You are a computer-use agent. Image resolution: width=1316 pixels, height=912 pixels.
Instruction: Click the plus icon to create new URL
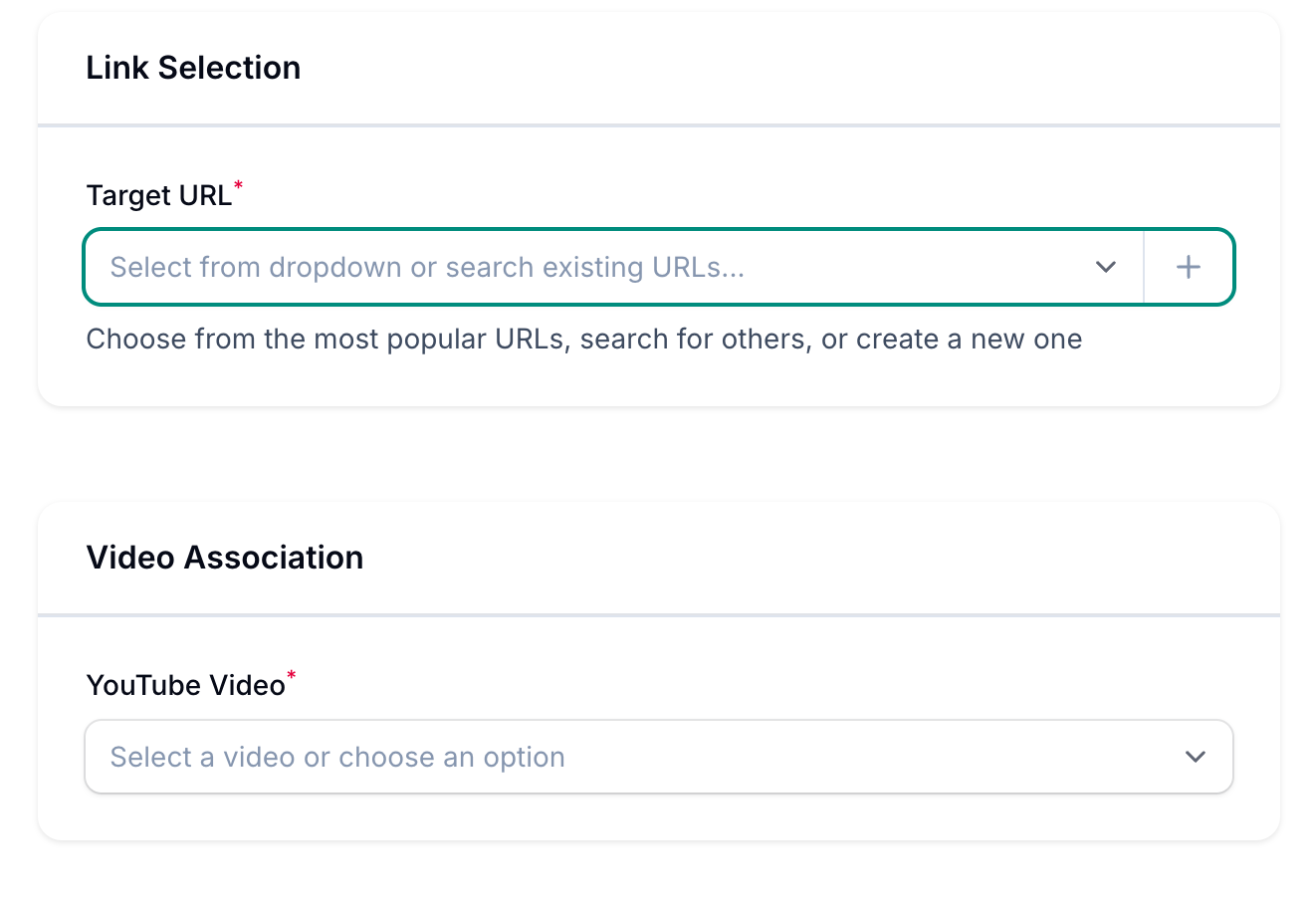click(1189, 267)
